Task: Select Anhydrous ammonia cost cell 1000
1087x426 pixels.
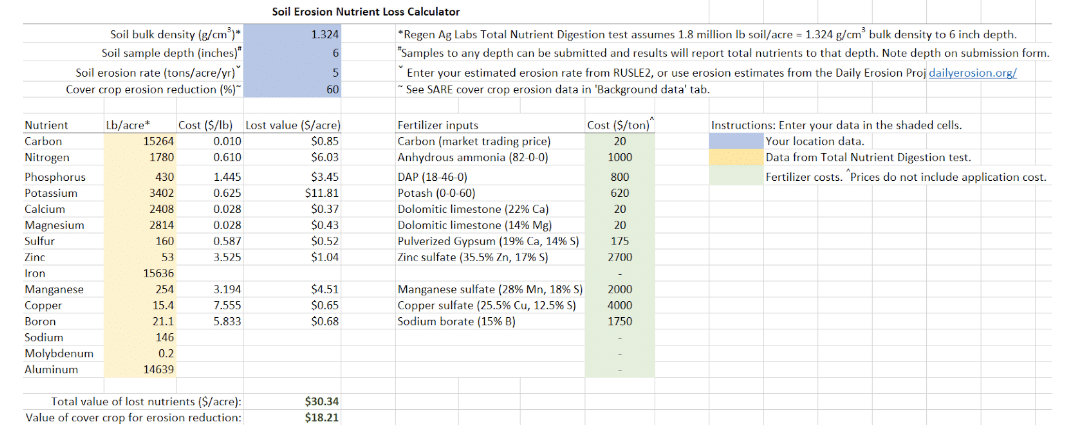Action: click(x=620, y=158)
